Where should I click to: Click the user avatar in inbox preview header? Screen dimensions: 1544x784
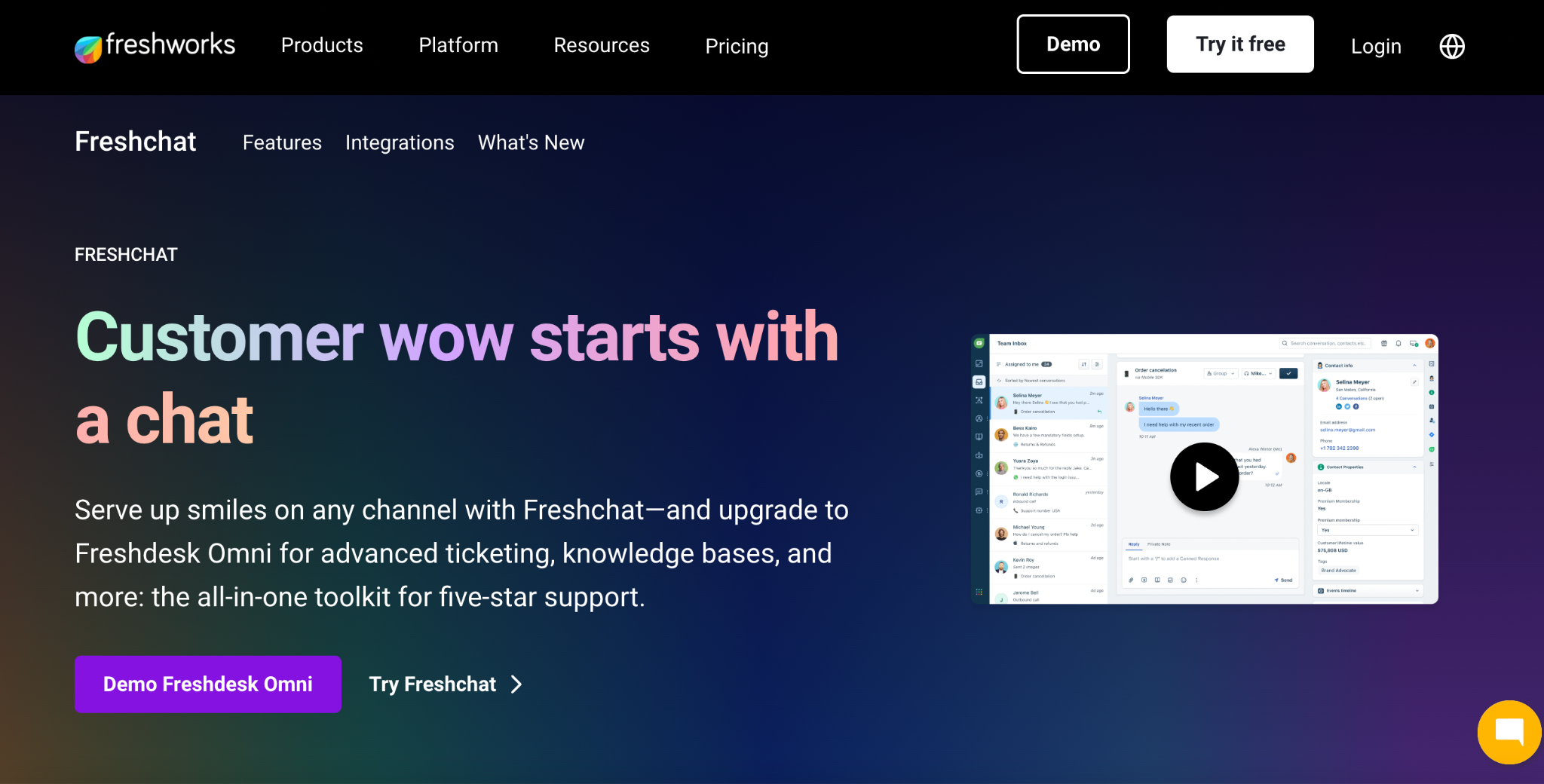pyautogui.click(x=1429, y=343)
